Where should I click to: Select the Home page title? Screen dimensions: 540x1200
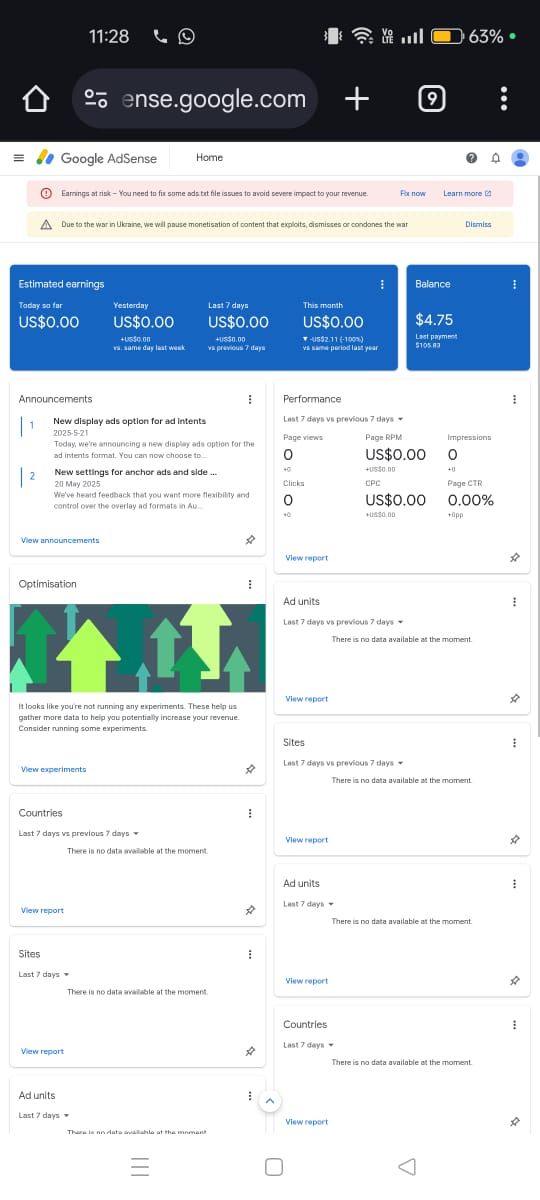[x=209, y=158]
